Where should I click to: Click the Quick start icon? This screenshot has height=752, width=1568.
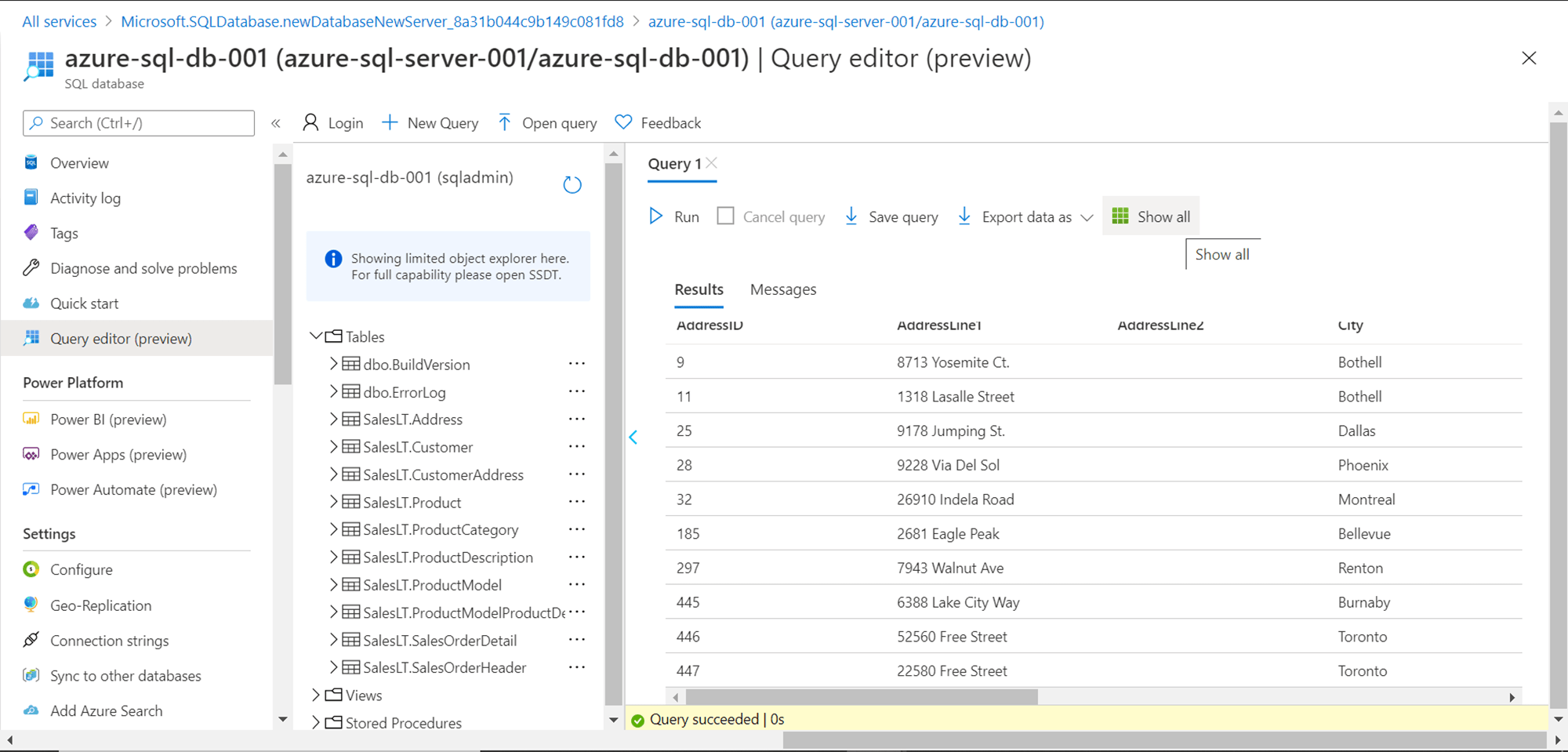(31, 303)
